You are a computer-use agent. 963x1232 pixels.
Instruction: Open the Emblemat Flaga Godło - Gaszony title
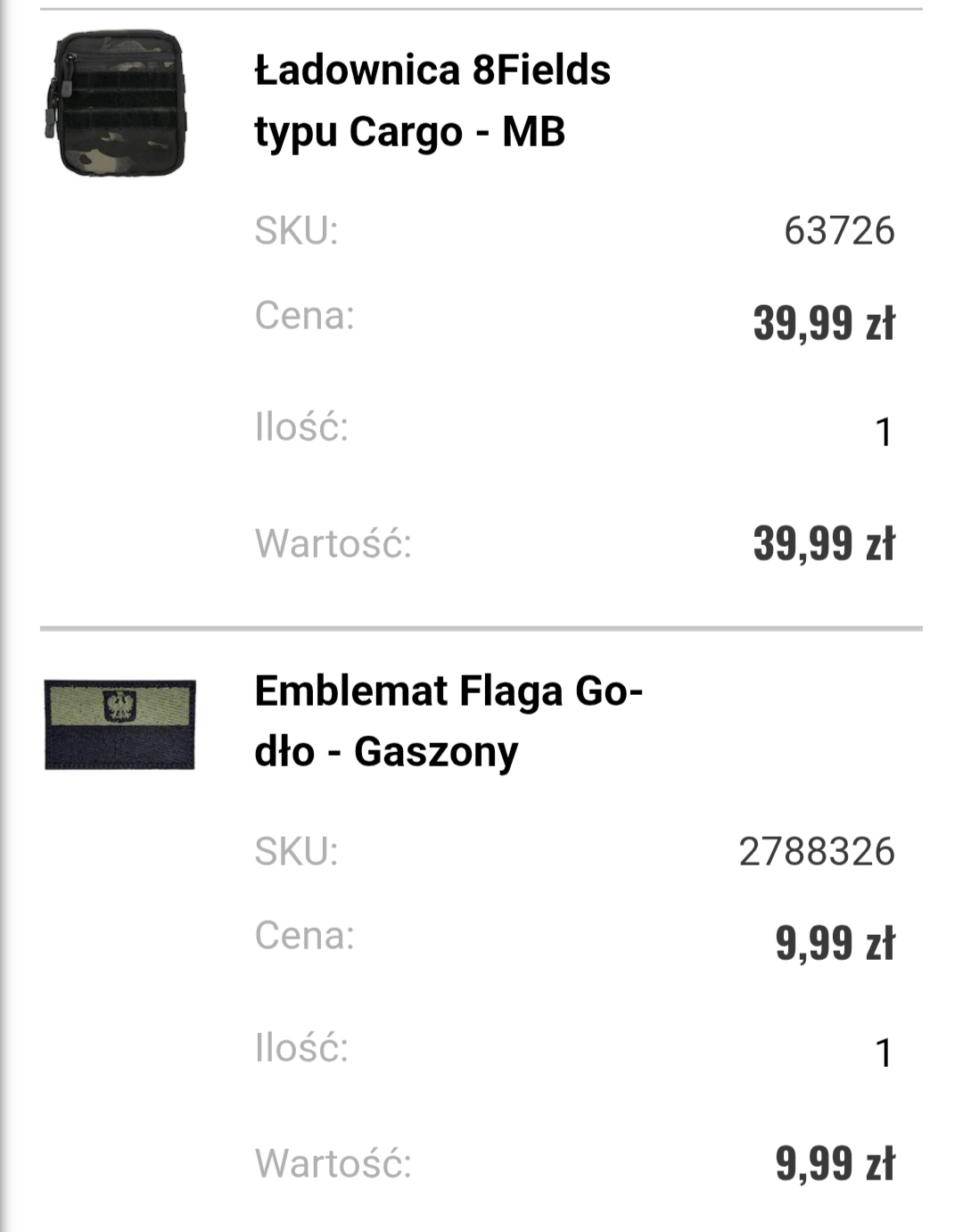point(449,721)
